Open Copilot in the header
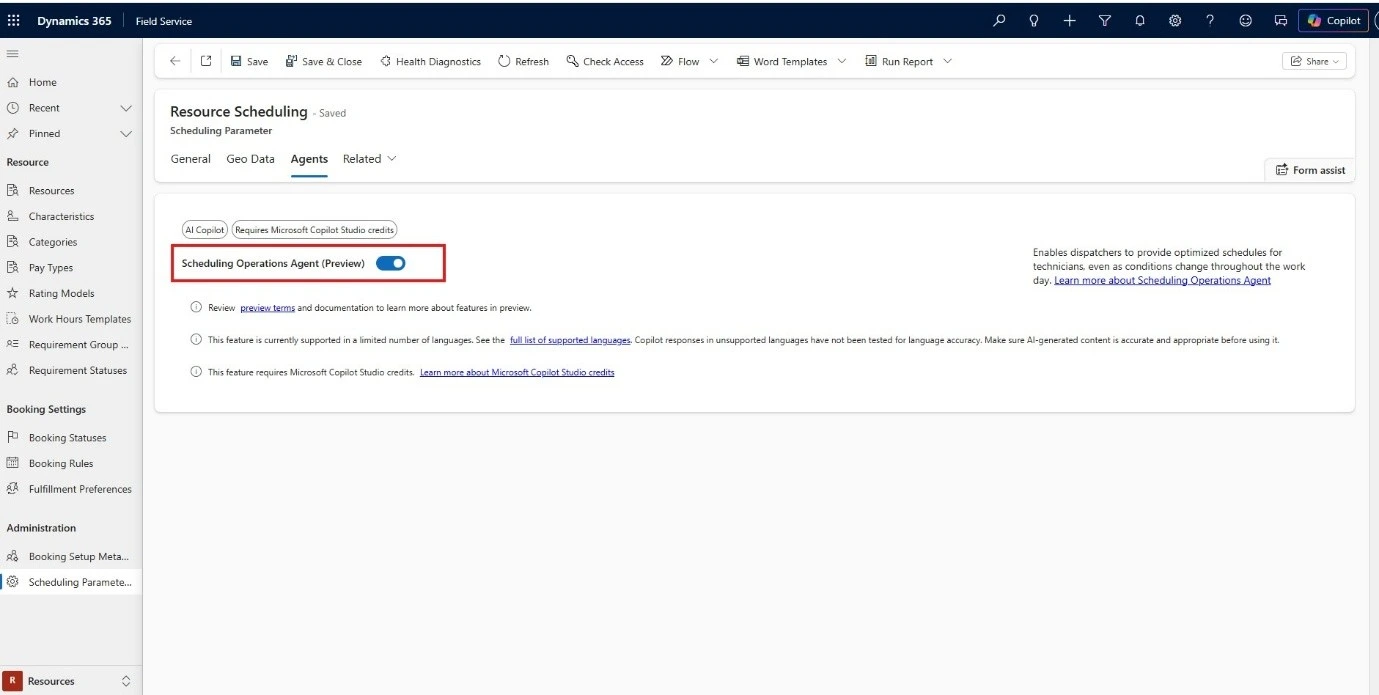 click(x=1334, y=20)
